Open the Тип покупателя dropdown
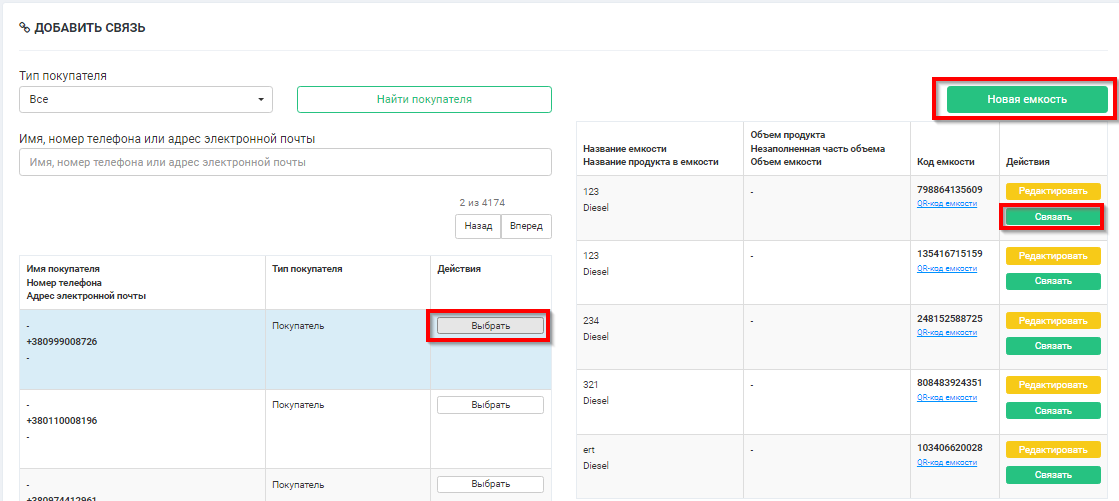The height and width of the screenshot is (501, 1119). (146, 99)
